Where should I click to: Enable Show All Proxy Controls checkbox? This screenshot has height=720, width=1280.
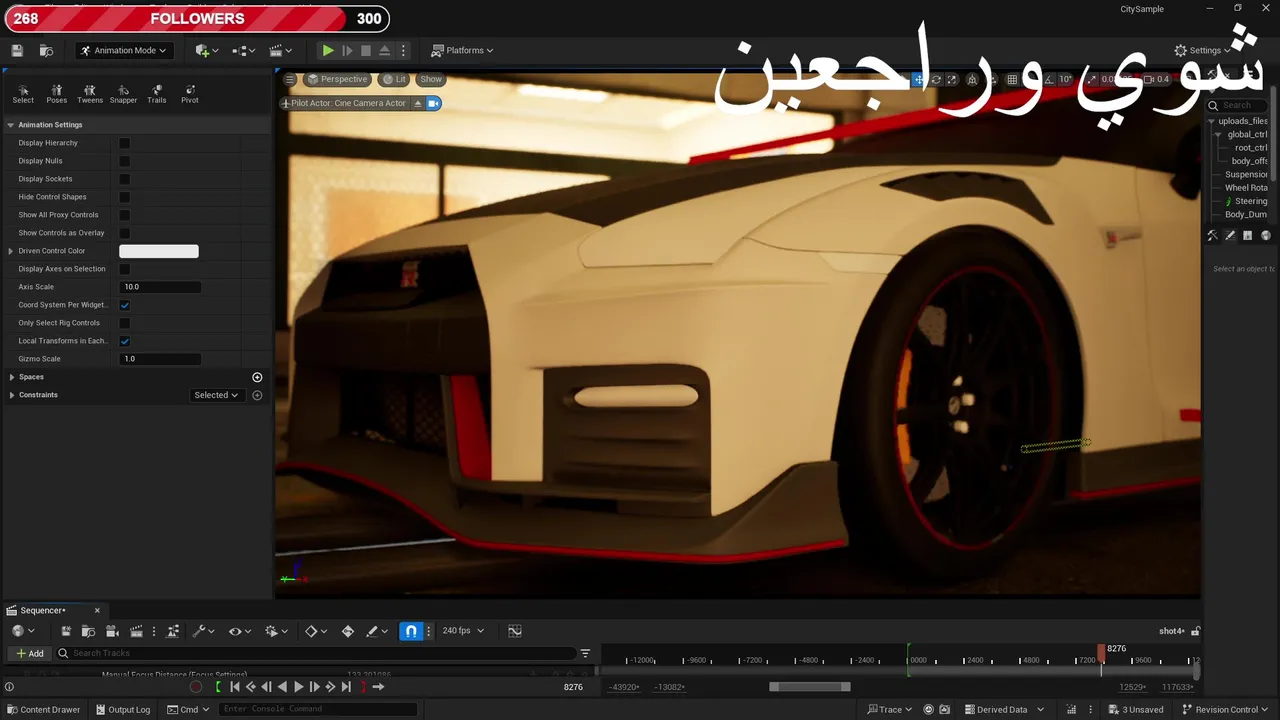(125, 215)
